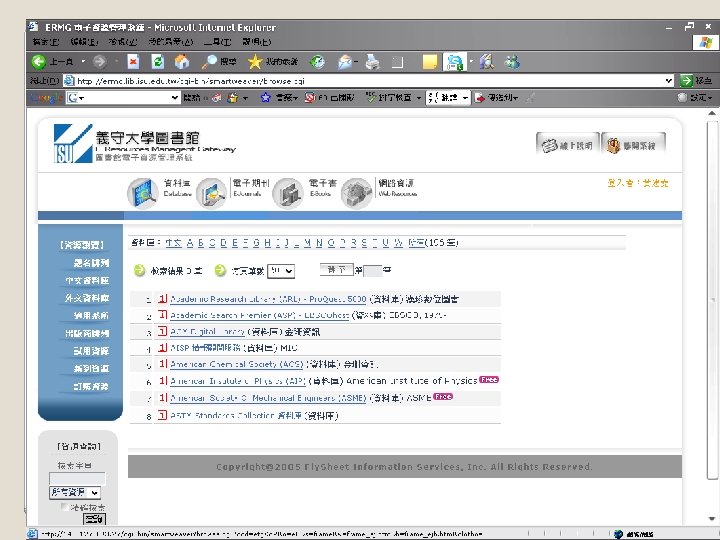Open the E-Journals round icon
This screenshot has width=720, height=540.
(x=211, y=193)
